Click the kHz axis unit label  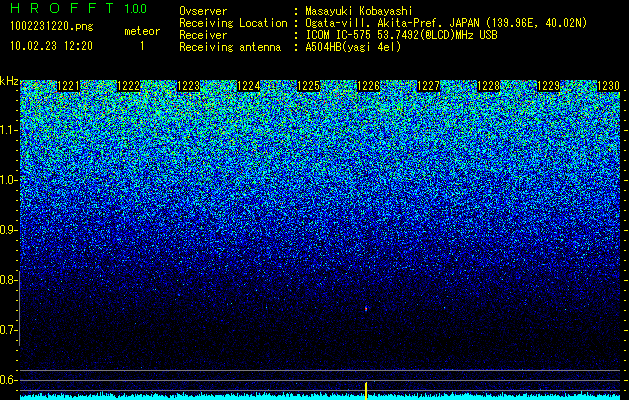tap(9, 81)
